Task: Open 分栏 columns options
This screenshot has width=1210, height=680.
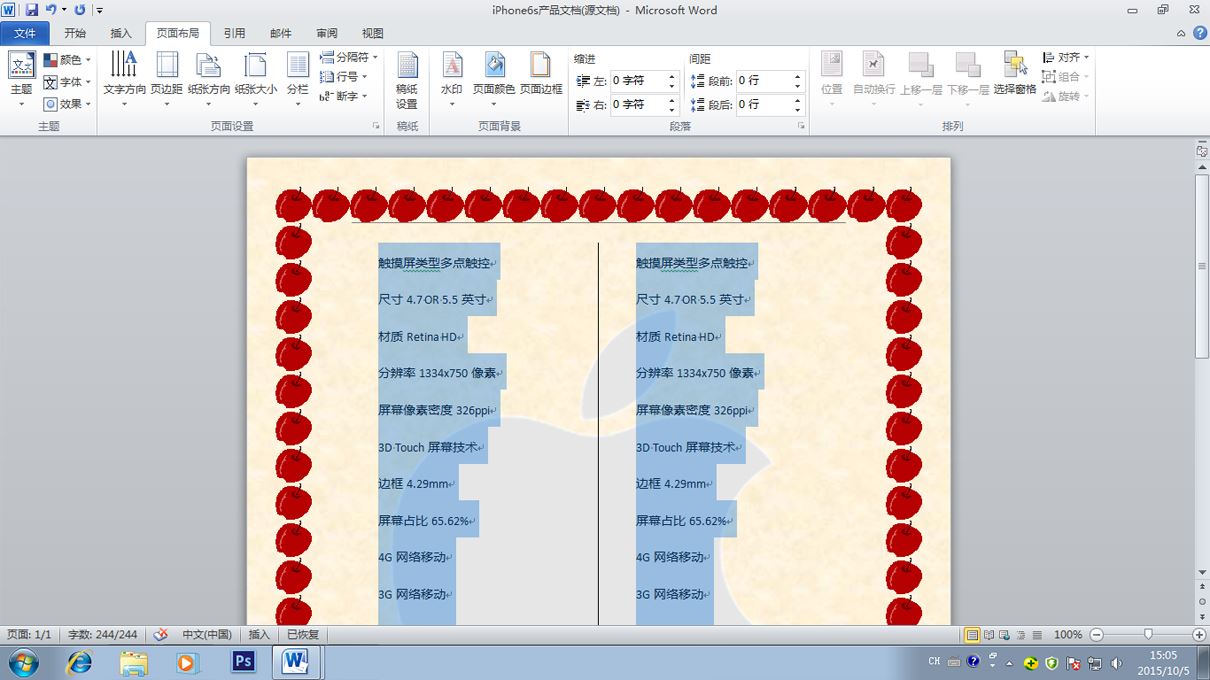Action: coord(298,80)
